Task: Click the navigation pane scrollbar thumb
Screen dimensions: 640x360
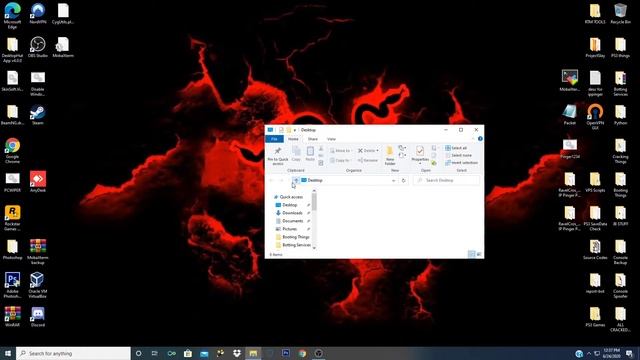Action: pyautogui.click(x=314, y=202)
